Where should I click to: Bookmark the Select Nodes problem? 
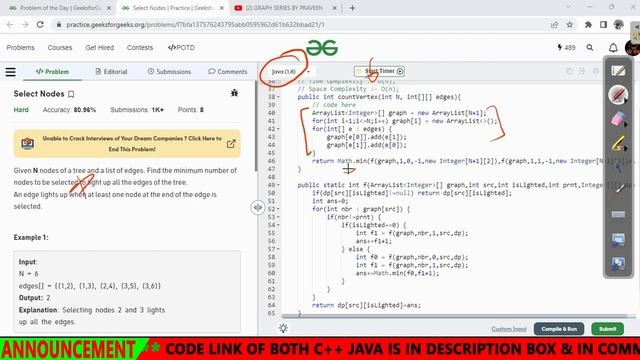[x=71, y=94]
